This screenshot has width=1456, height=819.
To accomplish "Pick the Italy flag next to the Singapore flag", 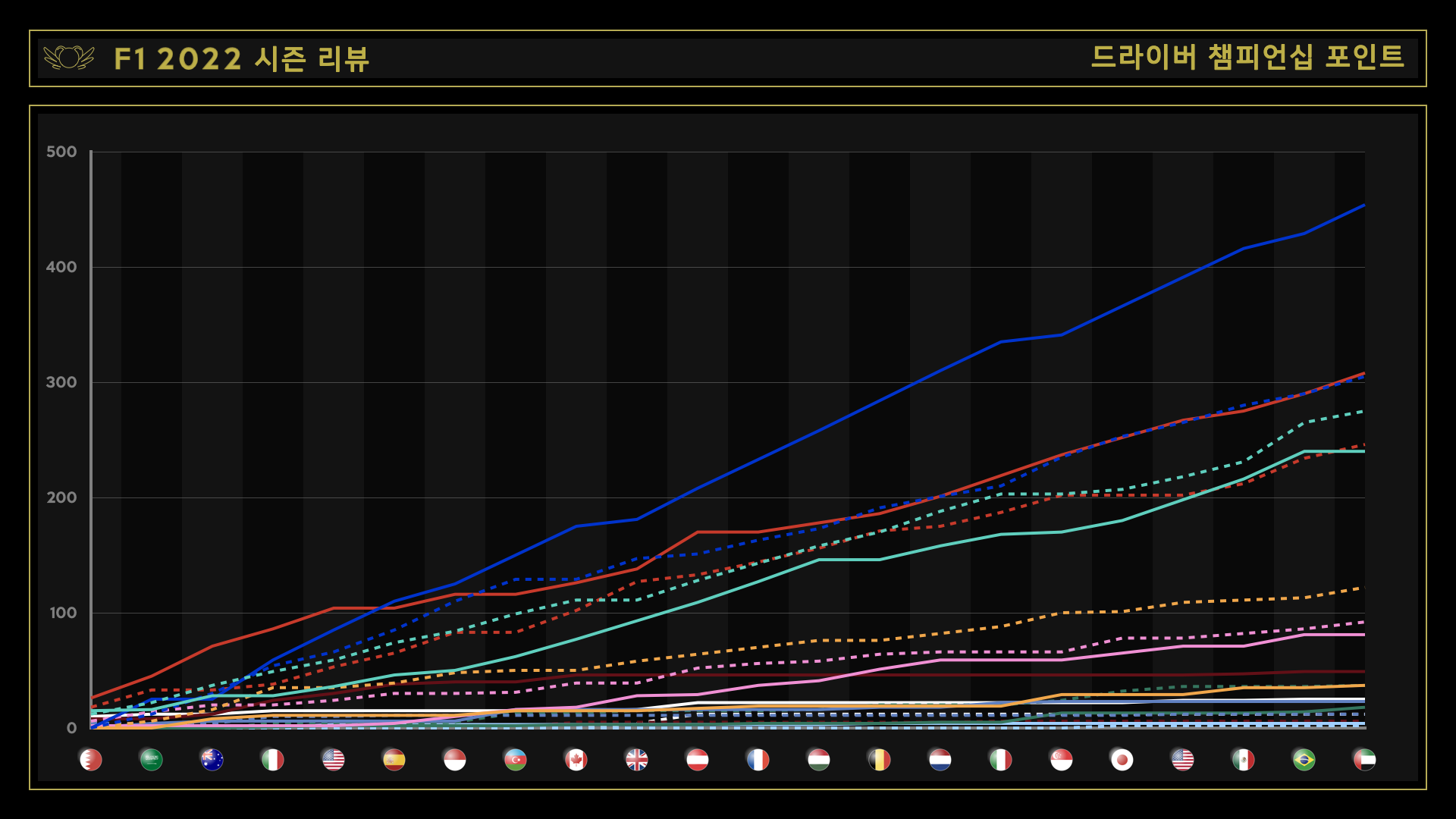I will [1001, 759].
